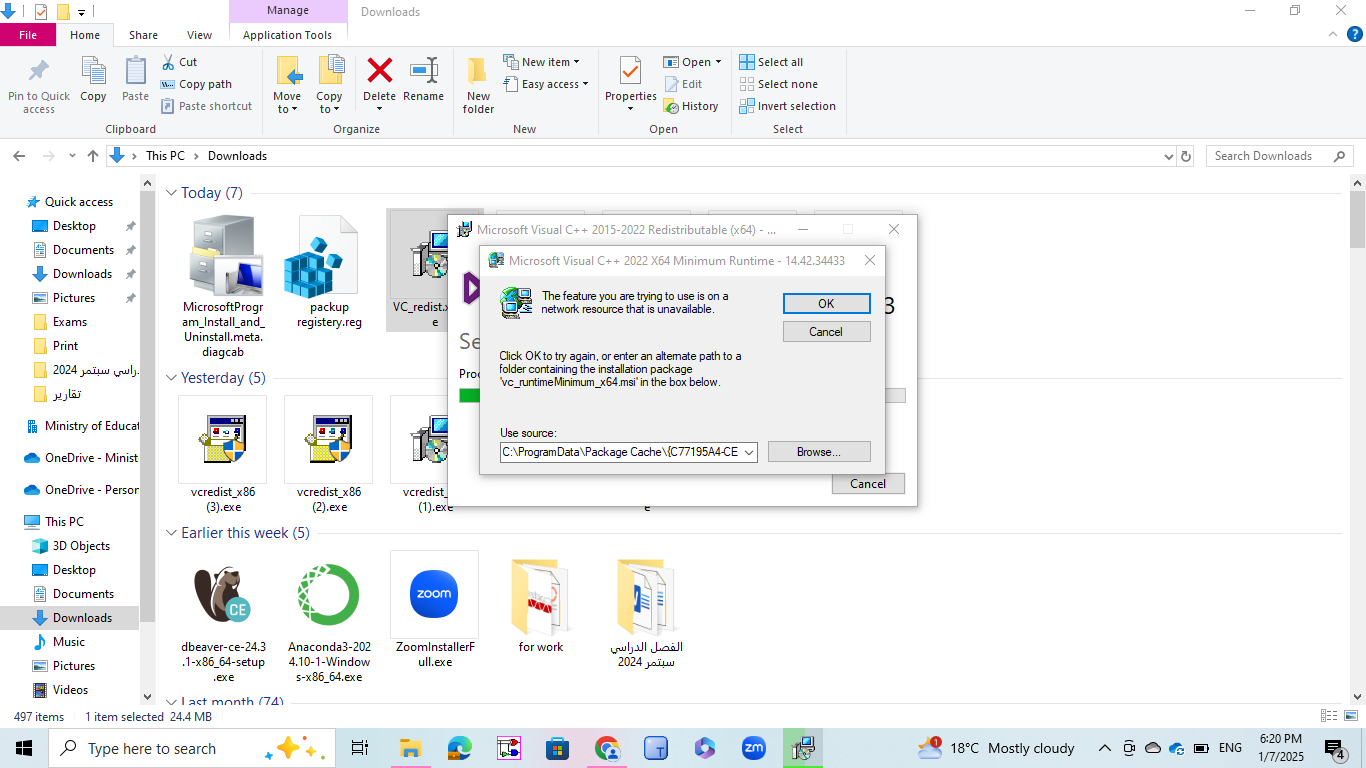
Task: Switch to the View ribbon tab
Action: (200, 35)
